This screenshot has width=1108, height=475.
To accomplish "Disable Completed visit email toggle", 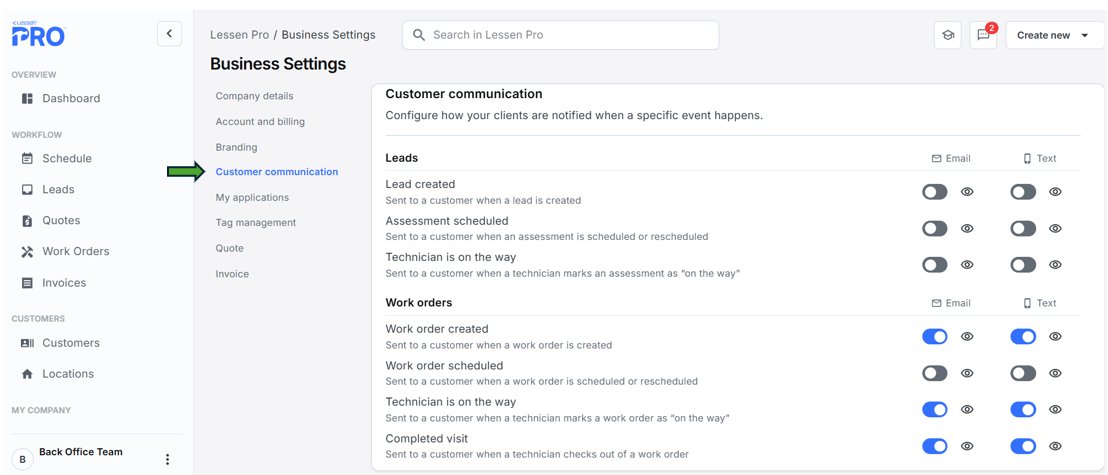I will pos(935,446).
